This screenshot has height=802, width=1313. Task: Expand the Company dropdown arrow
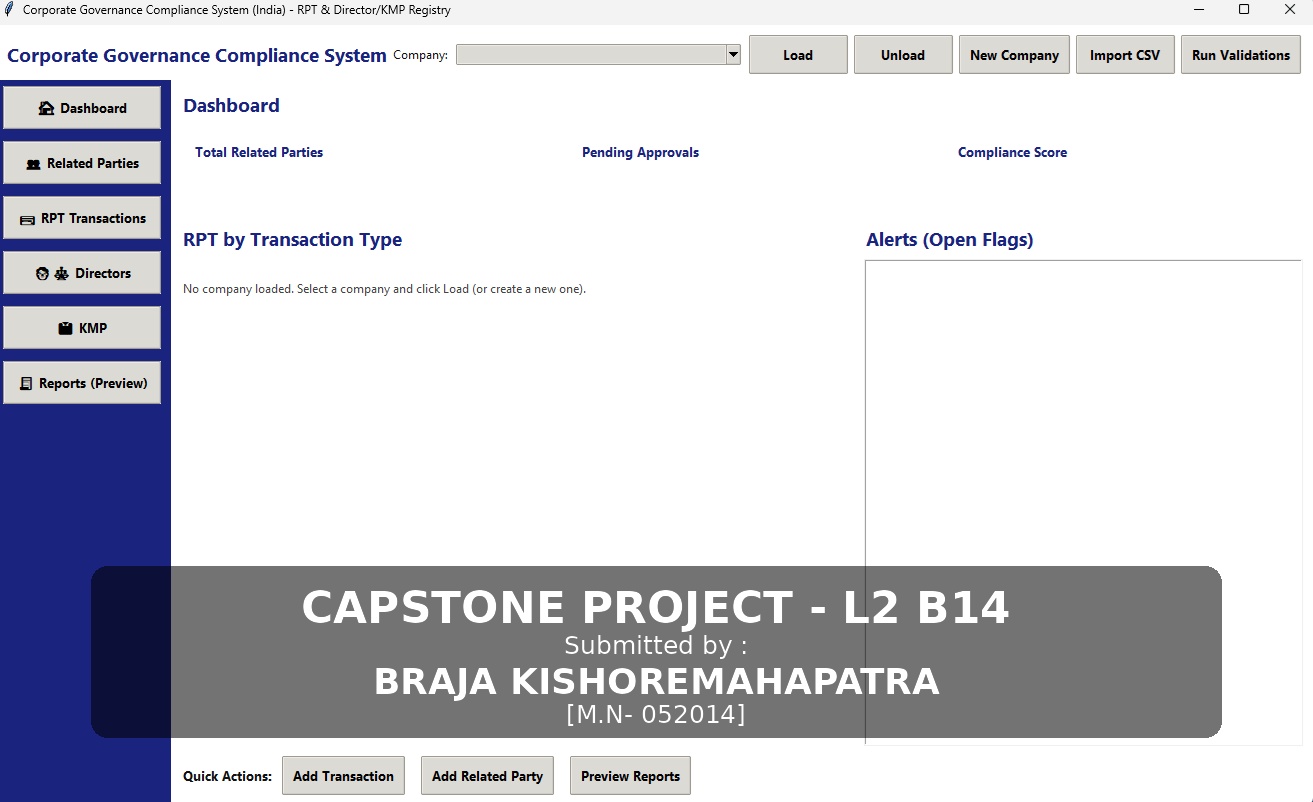733,55
